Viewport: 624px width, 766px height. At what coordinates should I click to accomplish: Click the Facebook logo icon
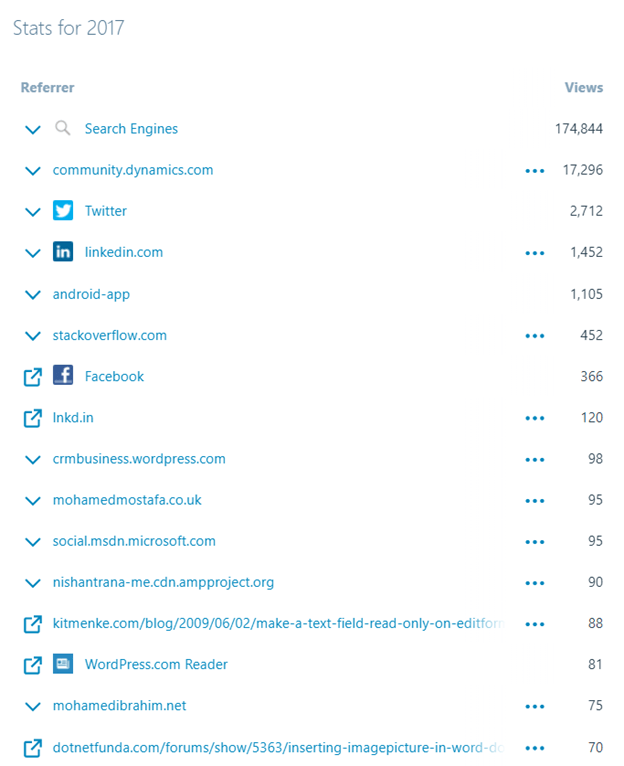click(63, 376)
